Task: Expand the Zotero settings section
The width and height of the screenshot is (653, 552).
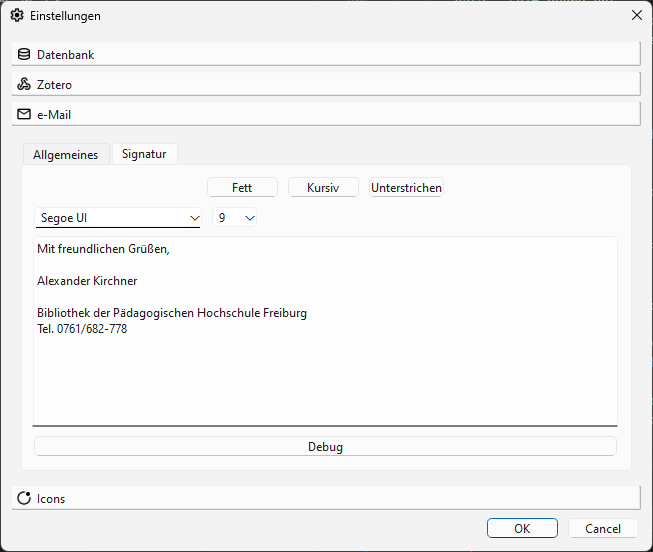Action: pyautogui.click(x=326, y=84)
